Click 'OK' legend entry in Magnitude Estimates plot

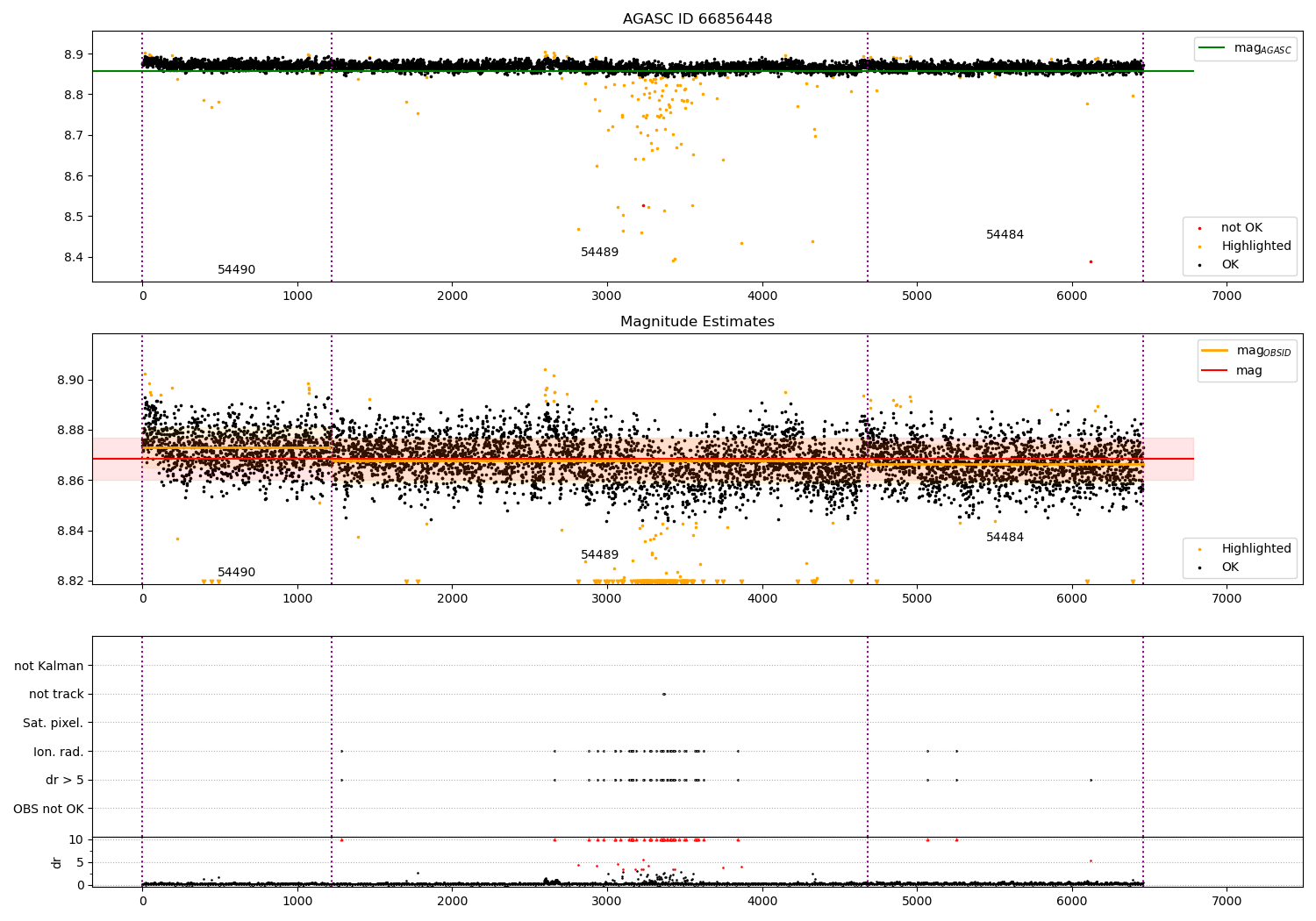[x=1219, y=568]
